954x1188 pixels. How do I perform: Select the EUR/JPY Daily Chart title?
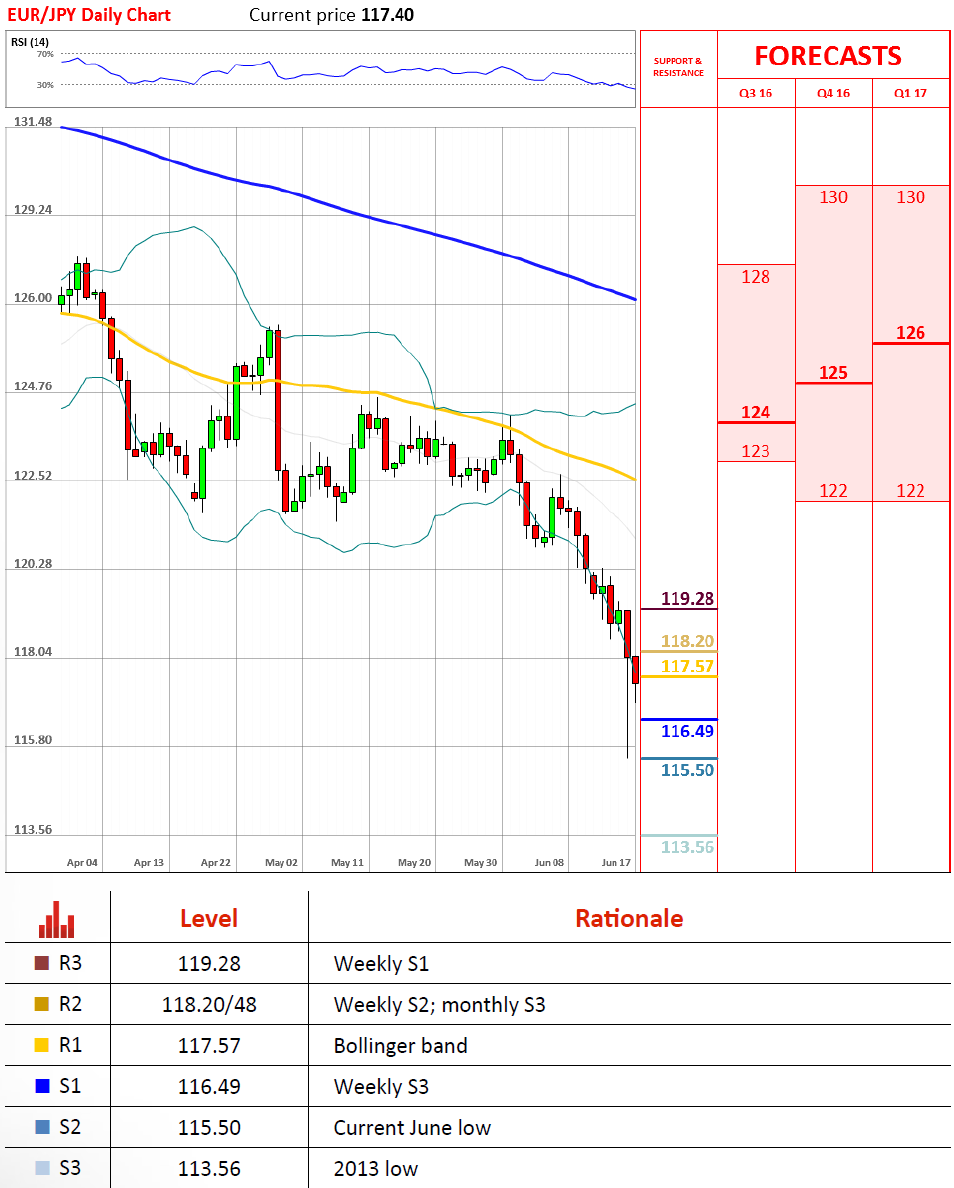tap(89, 14)
